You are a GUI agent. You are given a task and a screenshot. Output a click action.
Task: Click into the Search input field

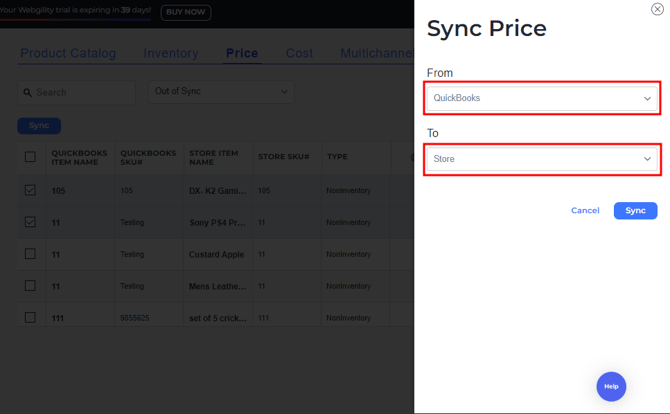(x=82, y=93)
